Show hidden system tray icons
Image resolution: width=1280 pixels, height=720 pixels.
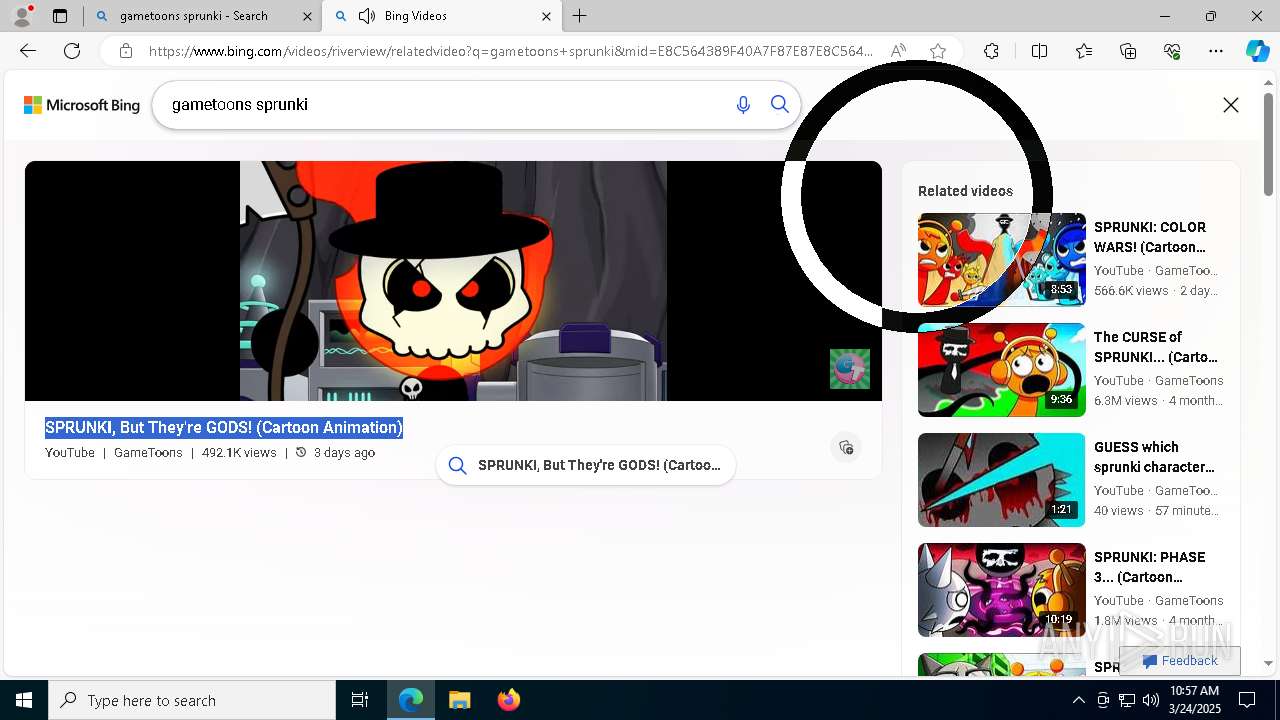point(1078,700)
